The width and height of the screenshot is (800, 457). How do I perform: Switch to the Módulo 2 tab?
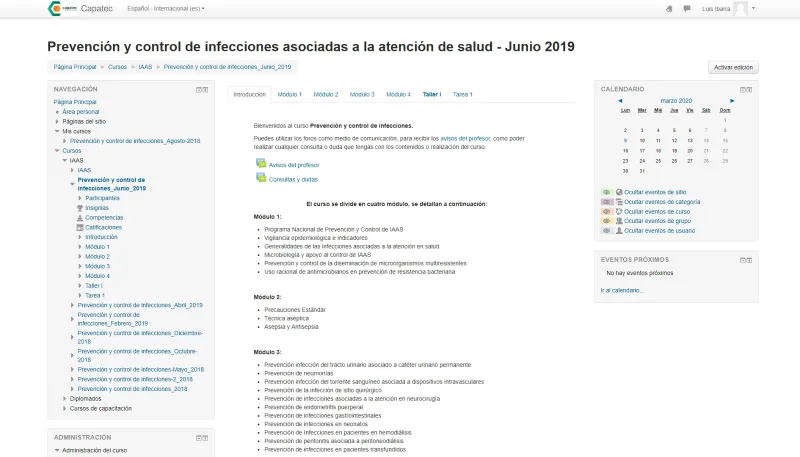pos(326,94)
